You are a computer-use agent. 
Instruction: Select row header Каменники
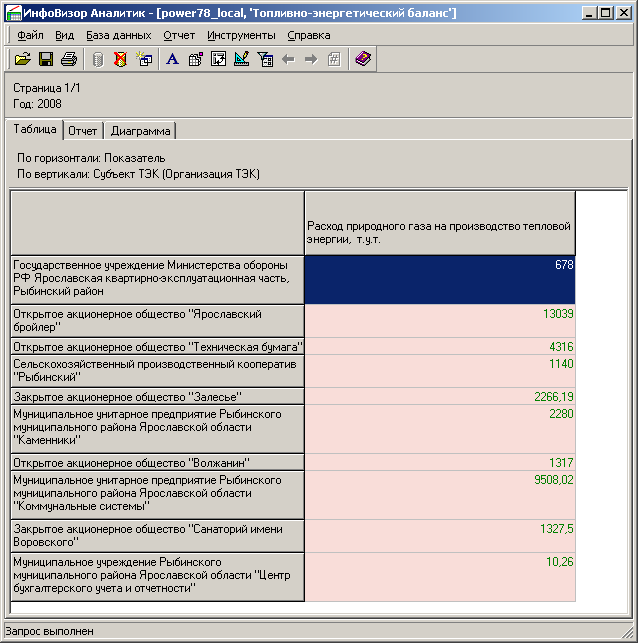point(157,429)
